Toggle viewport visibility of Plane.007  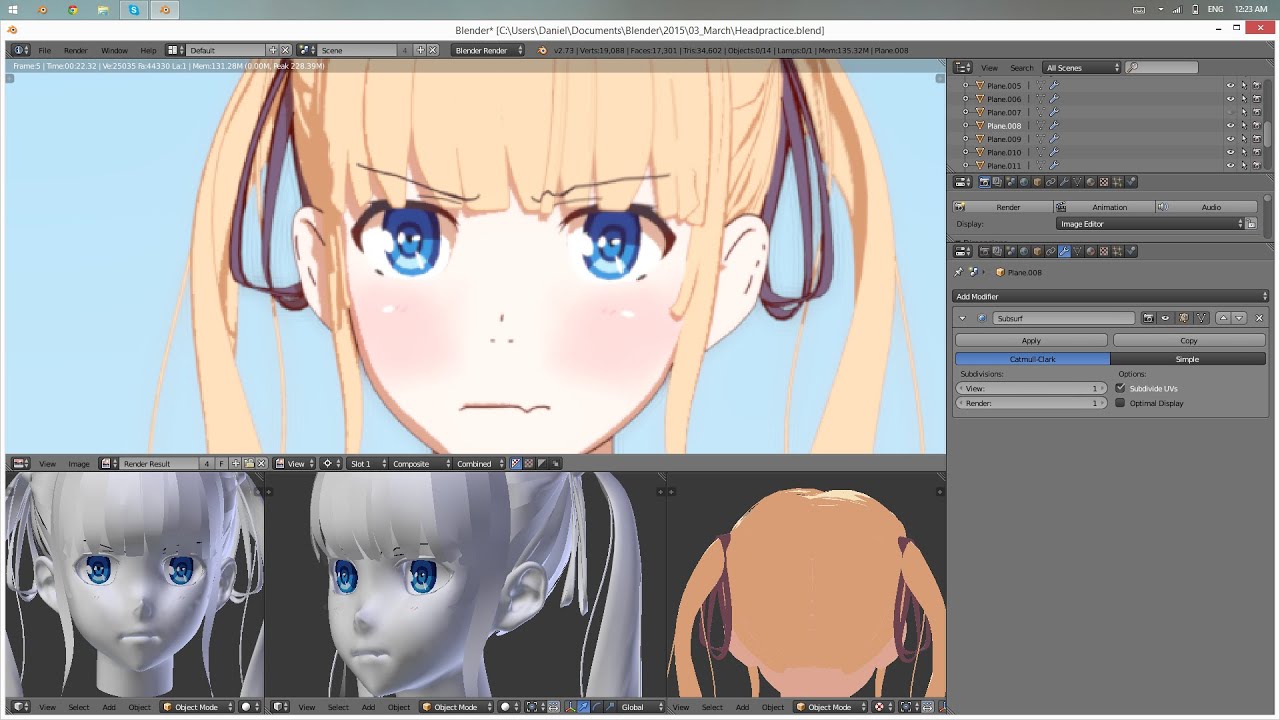1230,112
